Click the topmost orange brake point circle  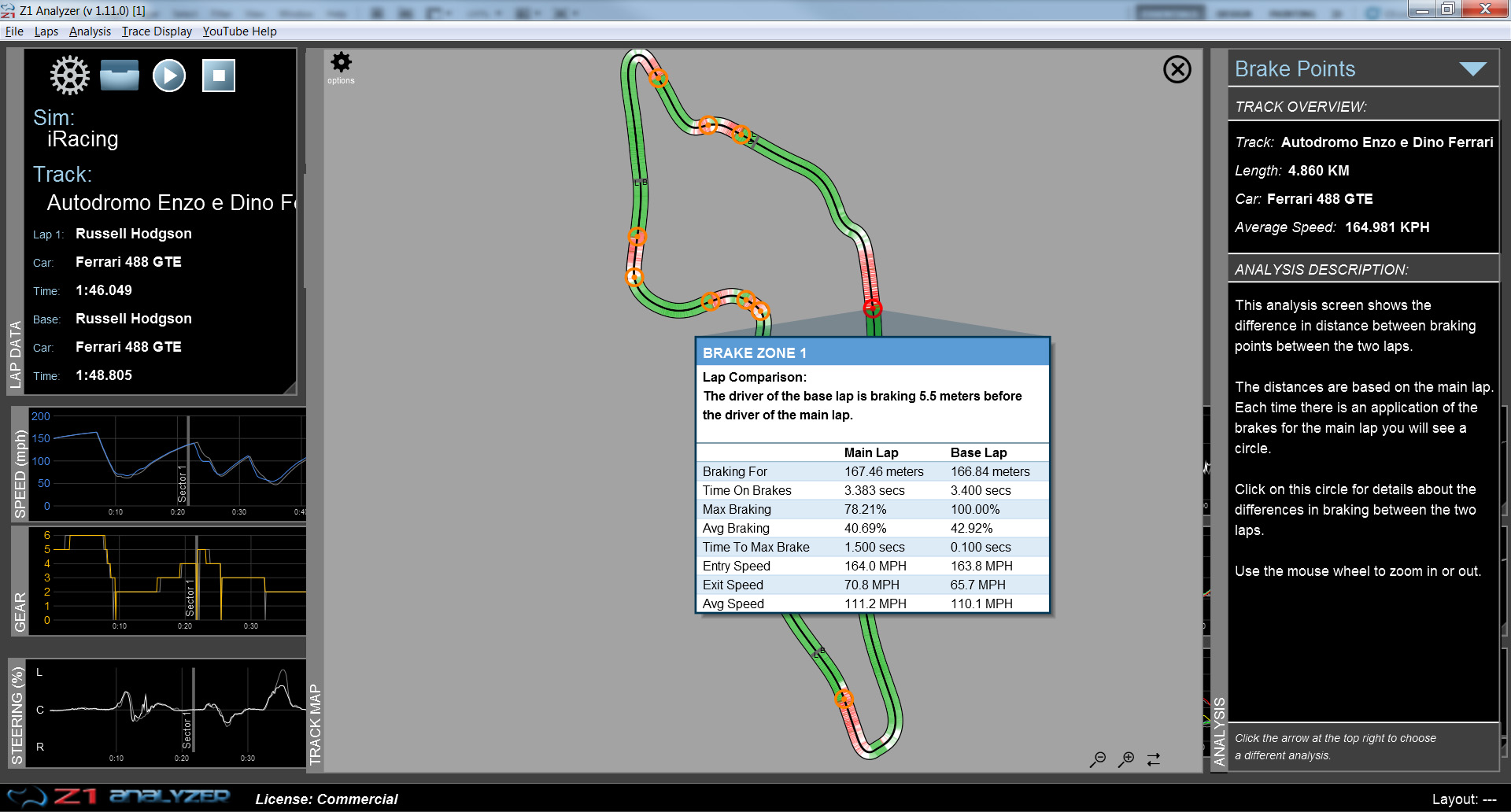658,78
